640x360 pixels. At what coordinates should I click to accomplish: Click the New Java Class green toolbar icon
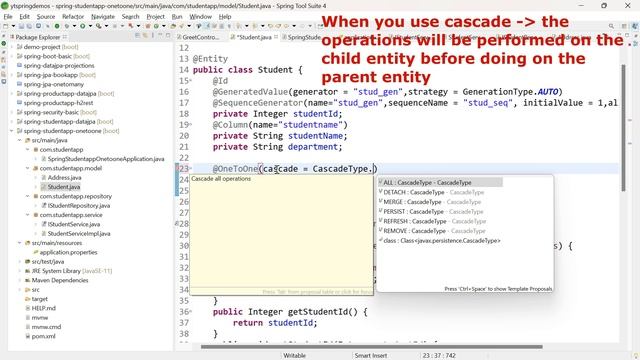click(x=156, y=26)
